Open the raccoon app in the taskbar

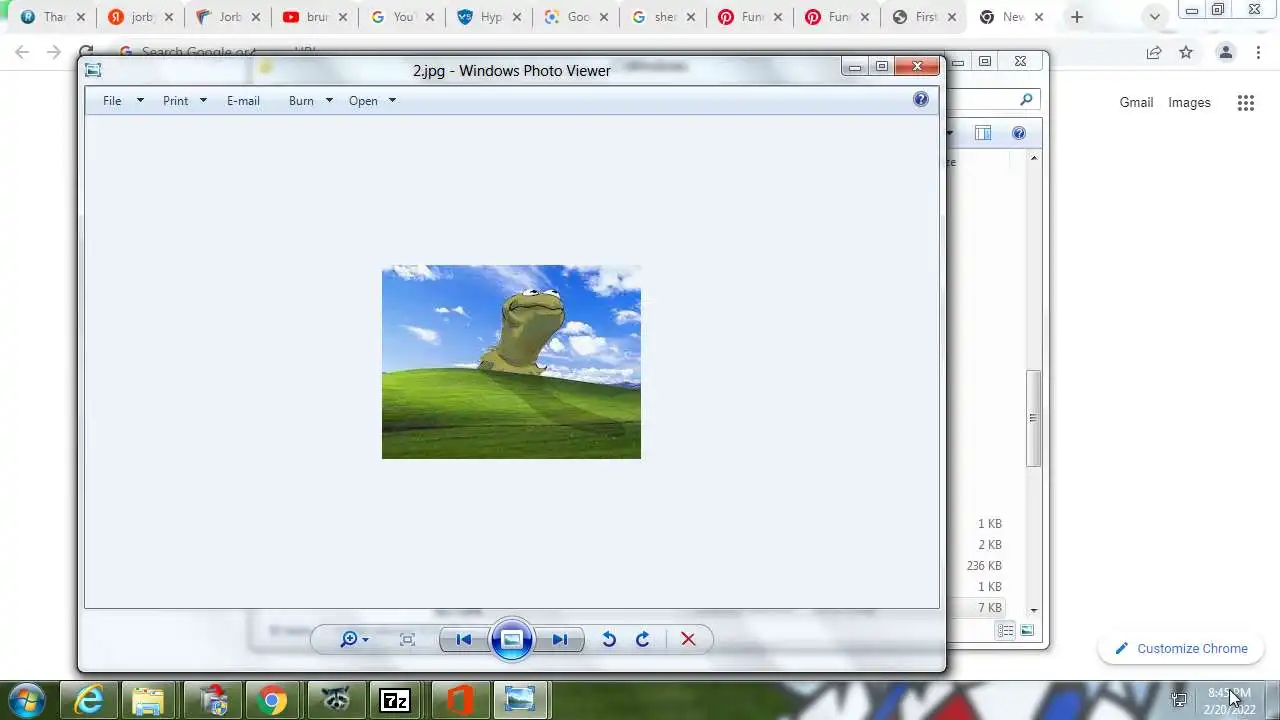coord(335,700)
